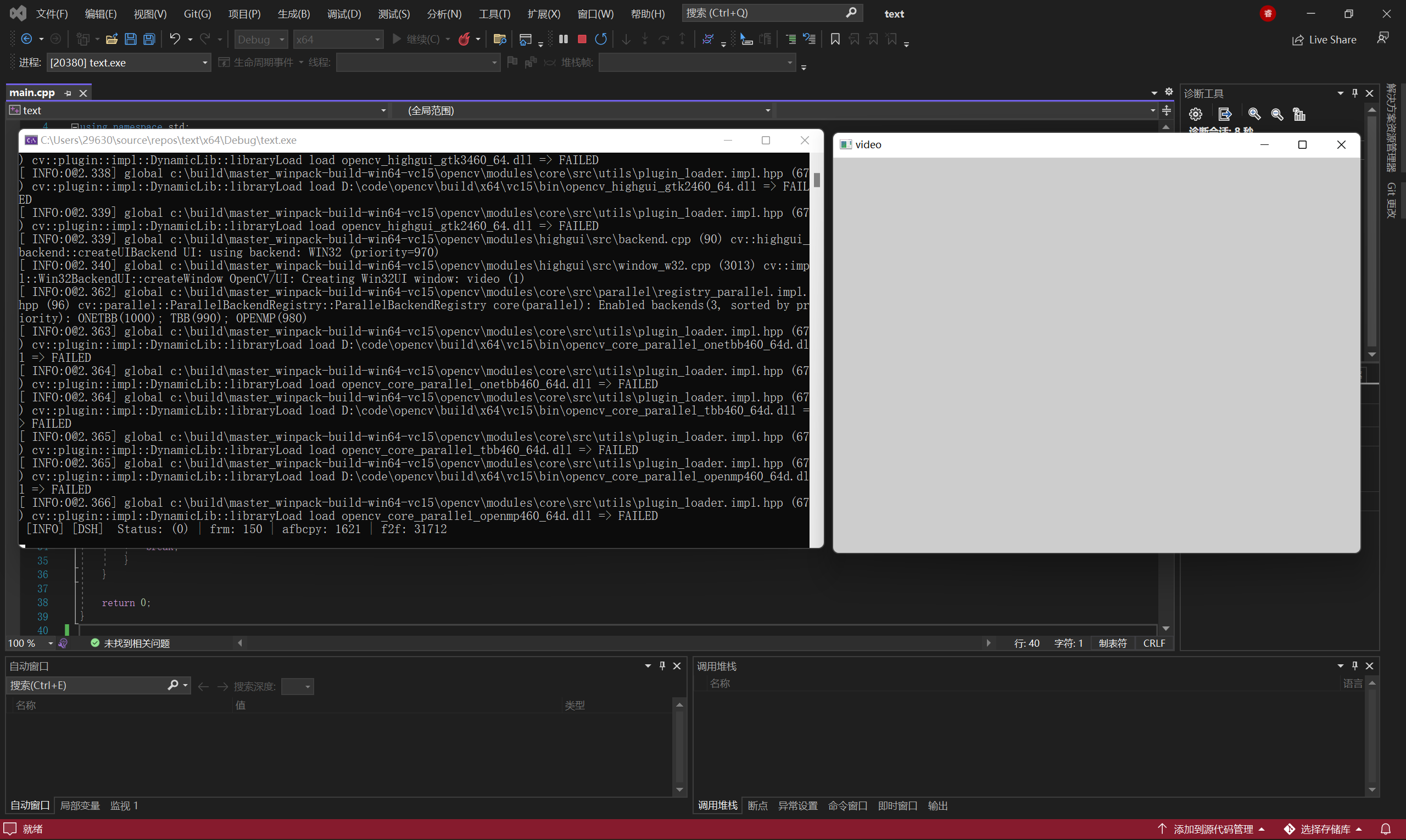
Task: Click the IntelliCode icon in toolbar
Action: click(707, 39)
